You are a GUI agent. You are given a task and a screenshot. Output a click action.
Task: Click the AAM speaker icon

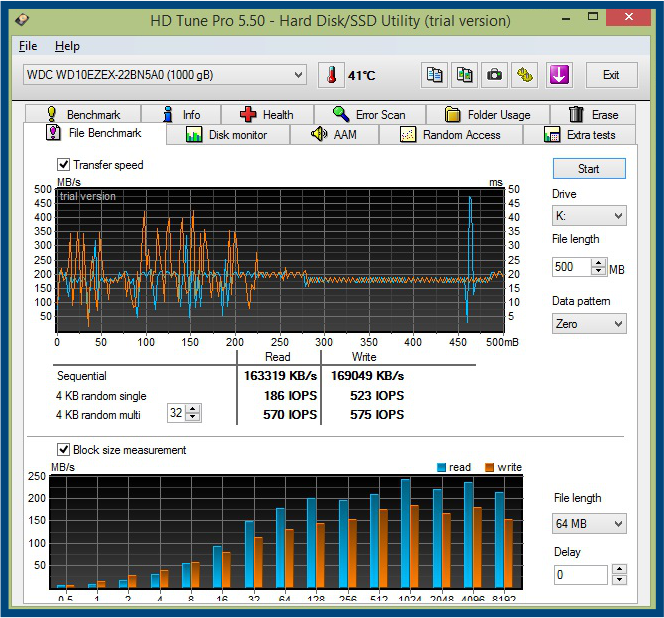[x=319, y=134]
